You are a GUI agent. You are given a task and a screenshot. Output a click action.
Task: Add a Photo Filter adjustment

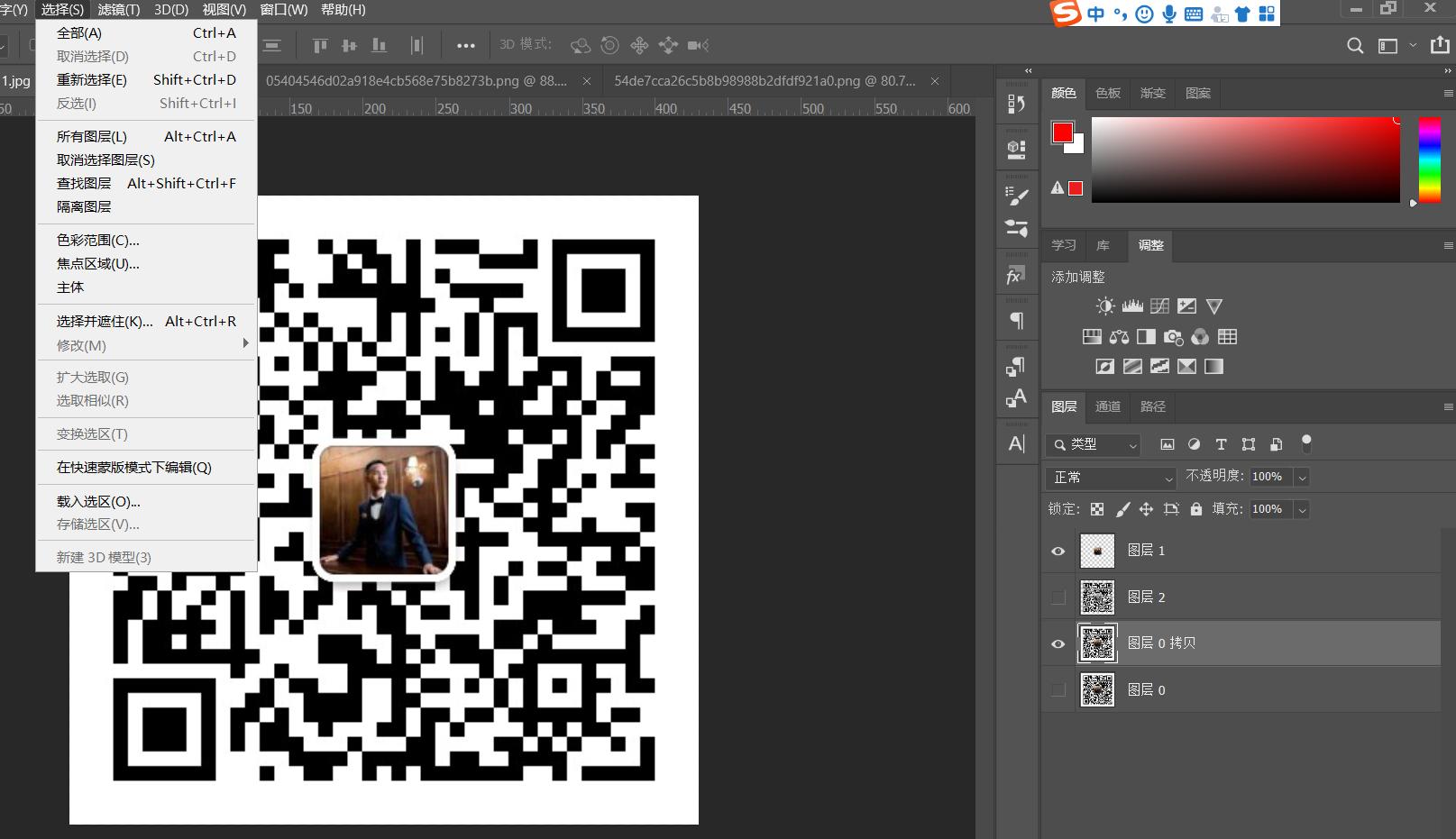click(1173, 337)
